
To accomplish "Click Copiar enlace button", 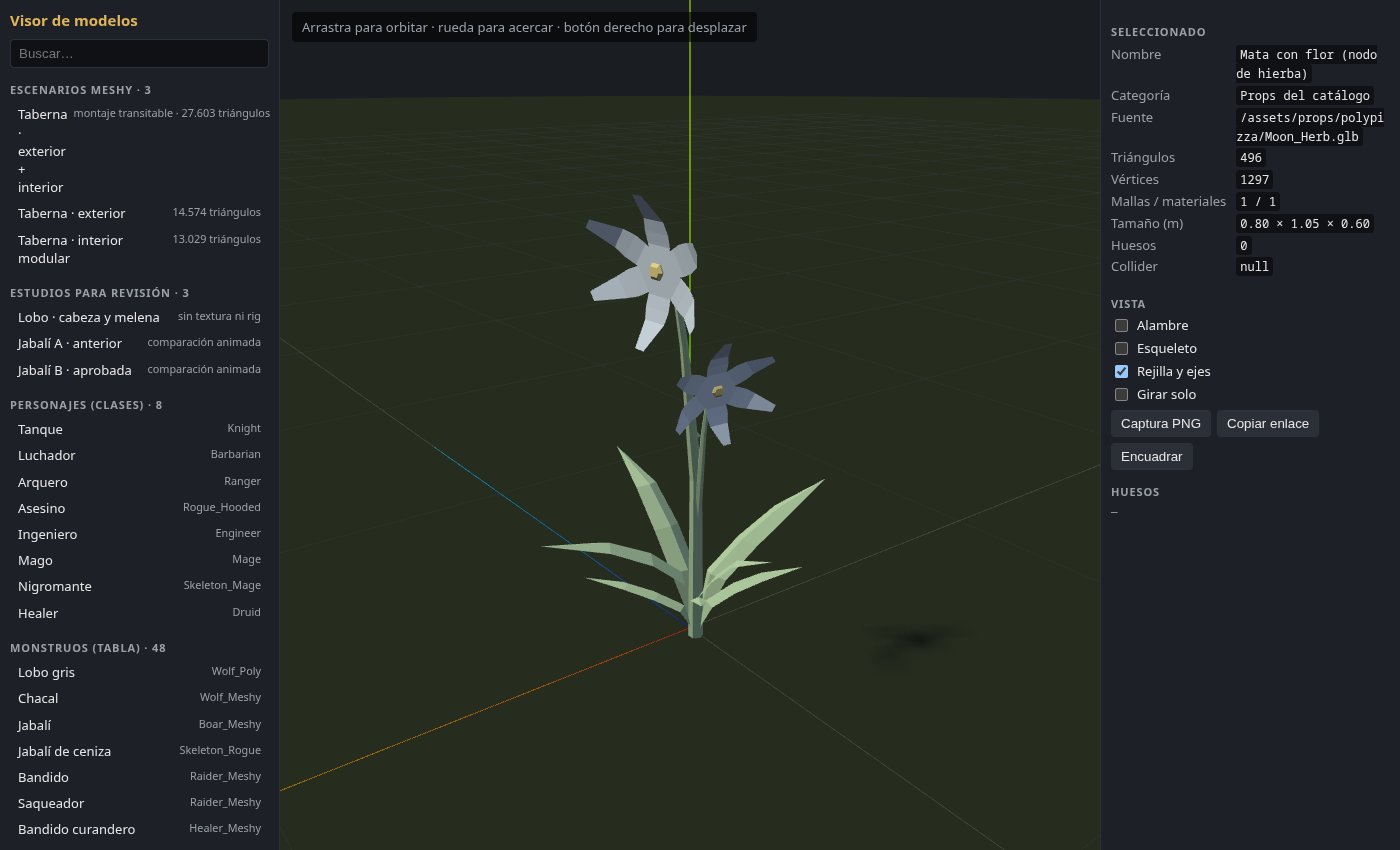I will [x=1268, y=423].
